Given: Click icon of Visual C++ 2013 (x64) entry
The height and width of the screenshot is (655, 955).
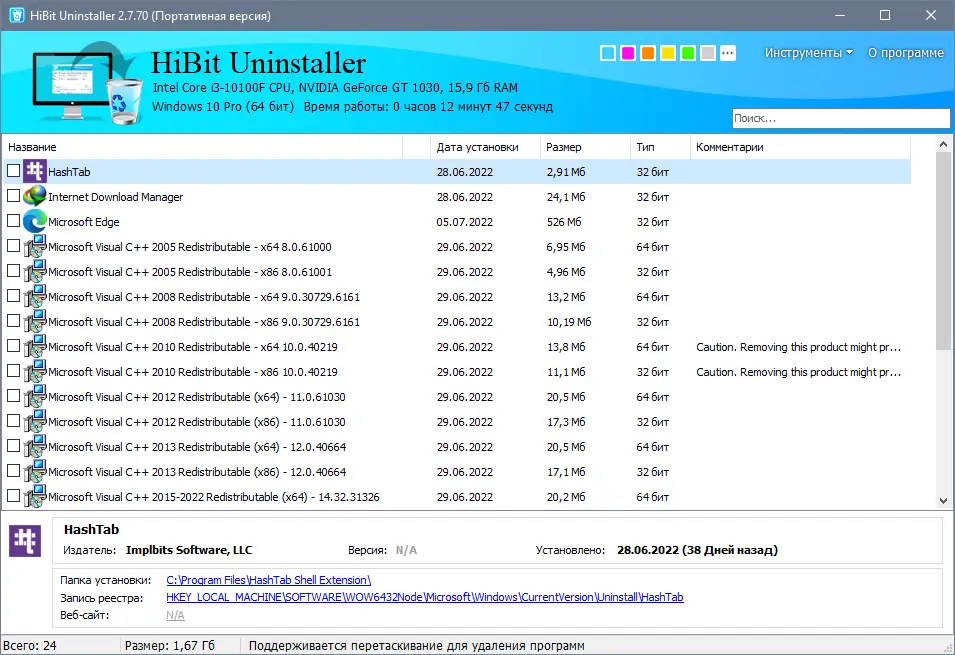Looking at the screenshot, I should coord(35,446).
